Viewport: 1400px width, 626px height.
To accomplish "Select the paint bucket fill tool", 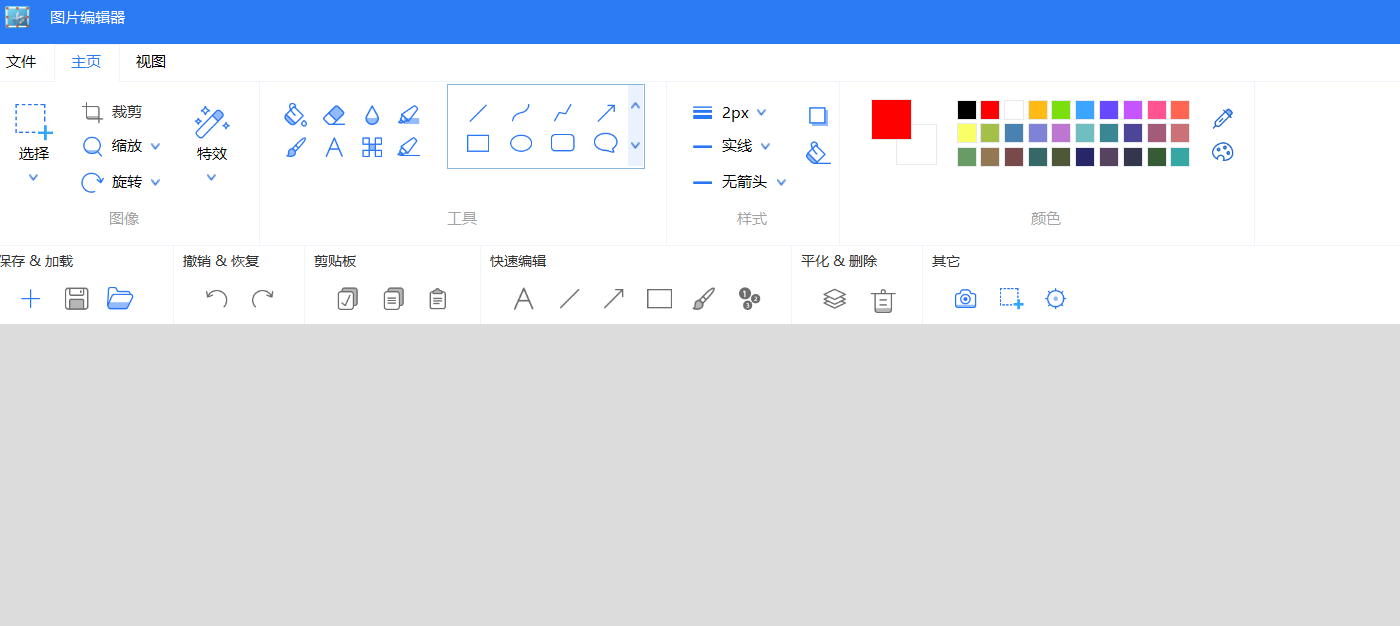I will (295, 114).
